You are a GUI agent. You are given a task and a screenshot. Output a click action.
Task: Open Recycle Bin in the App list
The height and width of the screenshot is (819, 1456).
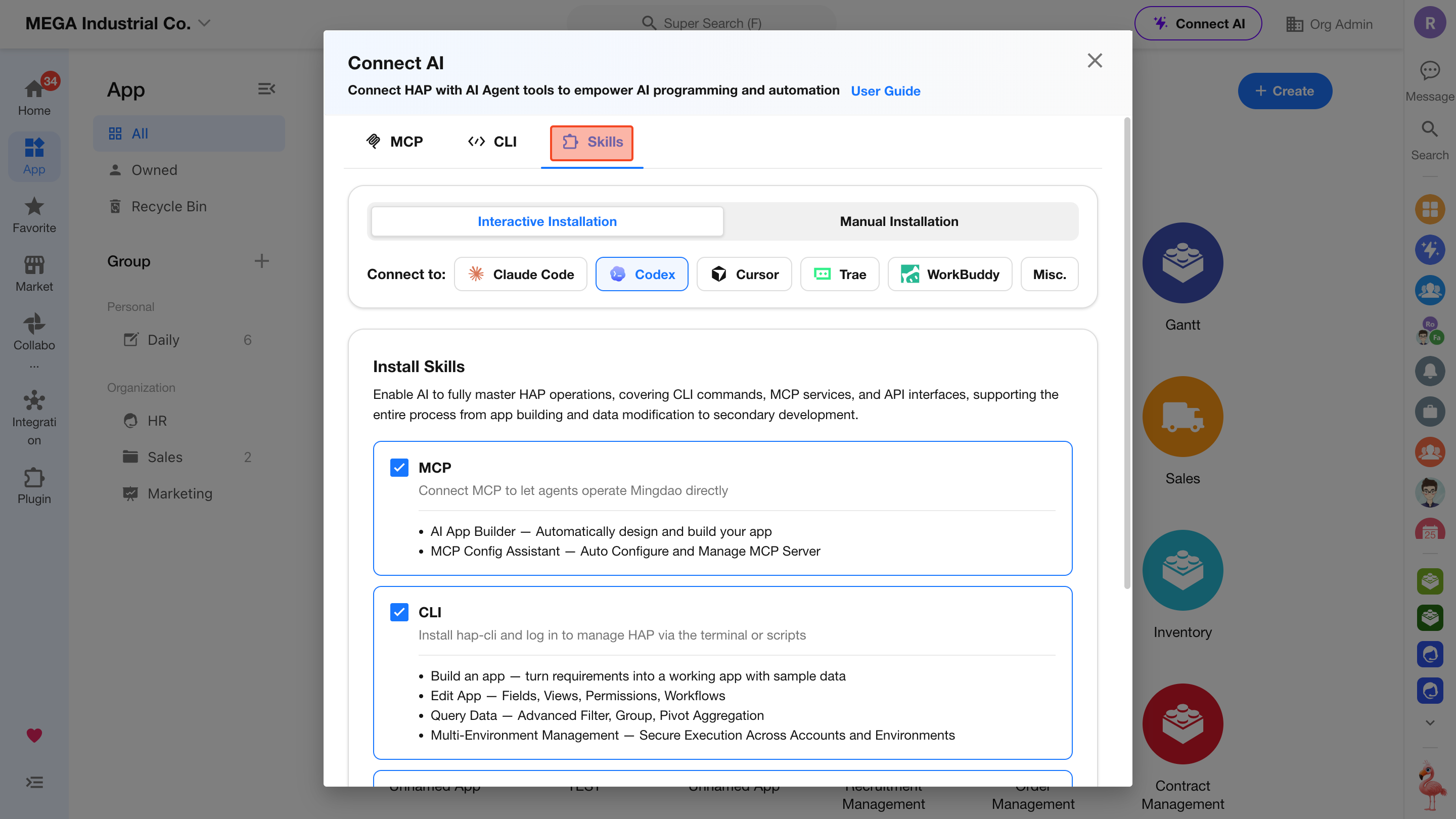click(x=189, y=206)
